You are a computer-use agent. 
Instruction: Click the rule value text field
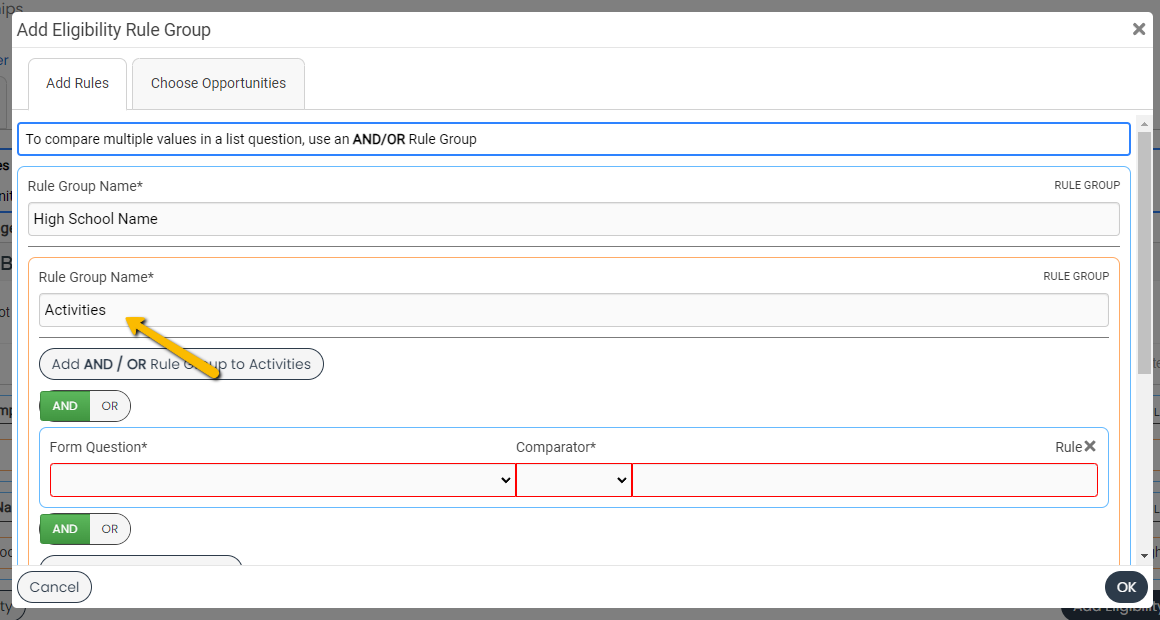coord(864,481)
